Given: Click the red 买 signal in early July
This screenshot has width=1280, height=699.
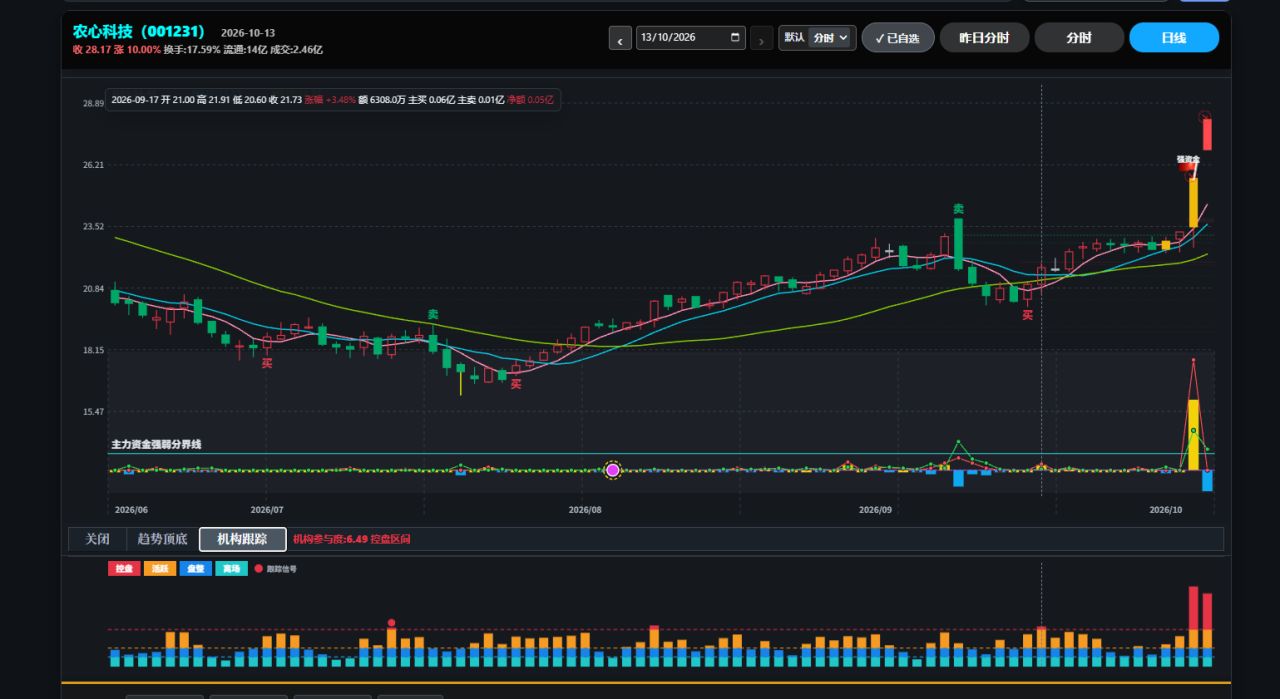Looking at the screenshot, I should tap(267, 363).
